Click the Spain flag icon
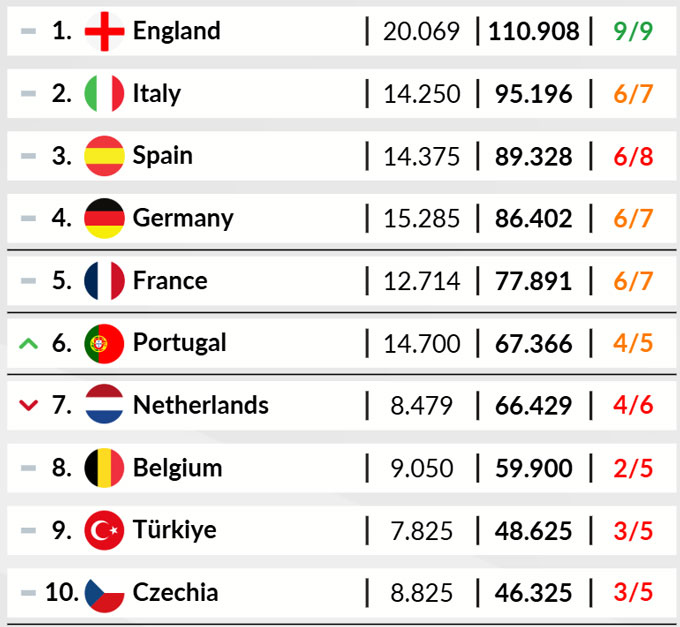 (x=104, y=156)
